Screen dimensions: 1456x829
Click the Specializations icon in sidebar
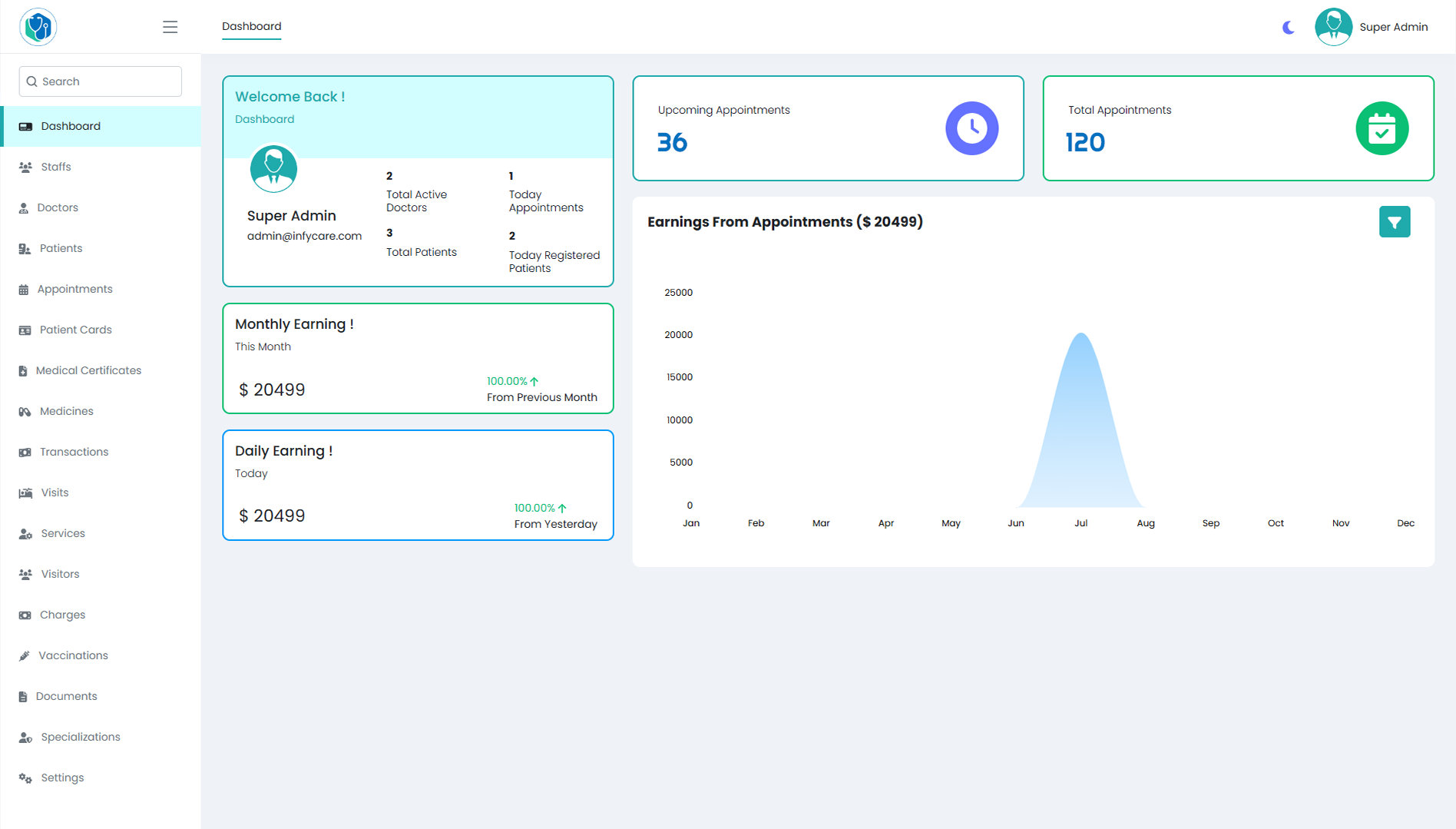click(x=25, y=737)
